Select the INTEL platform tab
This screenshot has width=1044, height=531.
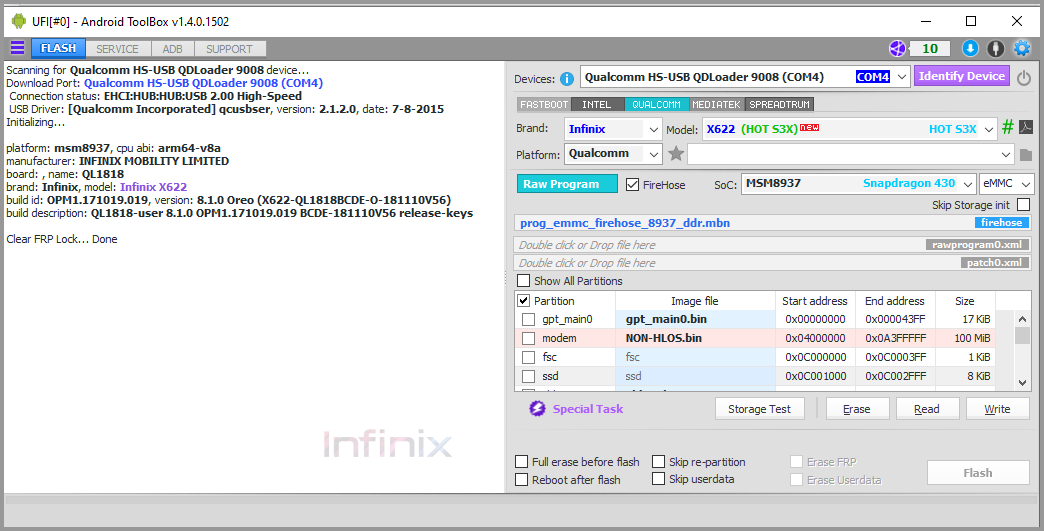(x=597, y=104)
